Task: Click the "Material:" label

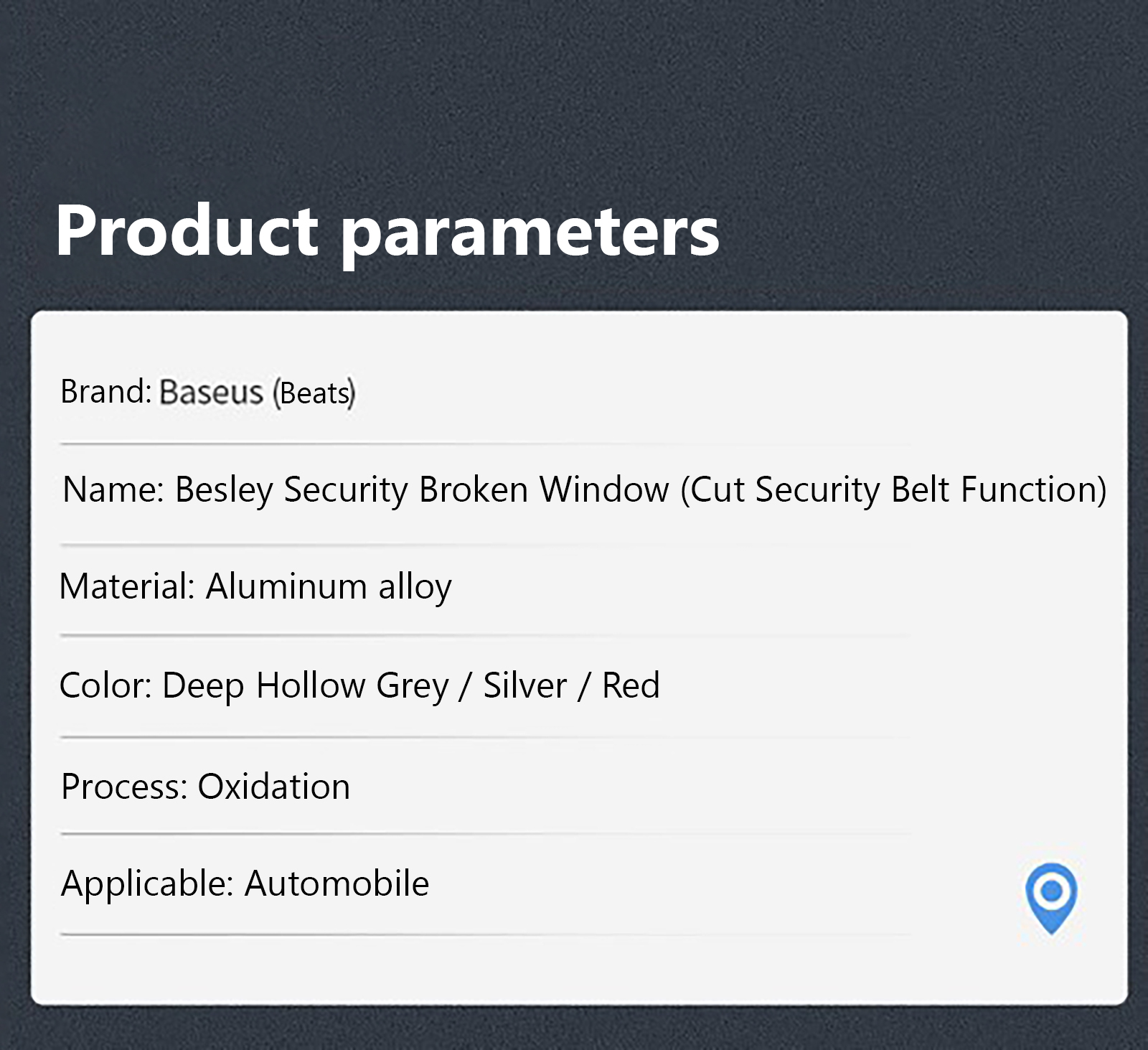Action: coord(127,587)
